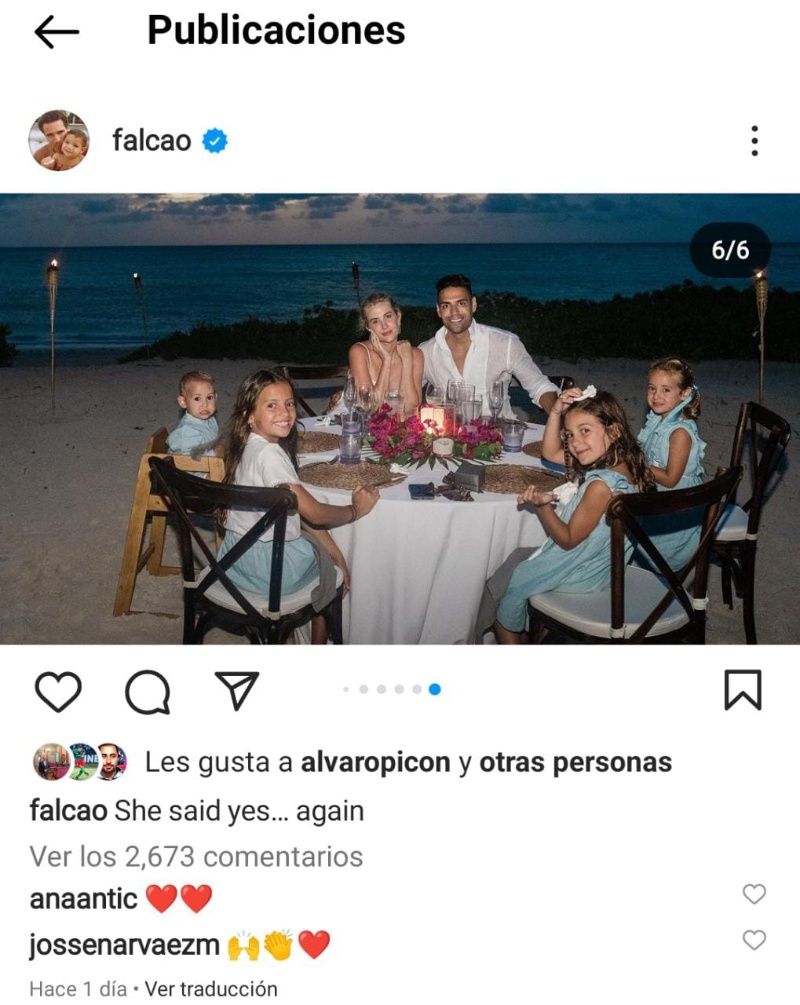Open comments with speech bubble icon
The width and height of the screenshot is (800, 1005).
(x=147, y=692)
